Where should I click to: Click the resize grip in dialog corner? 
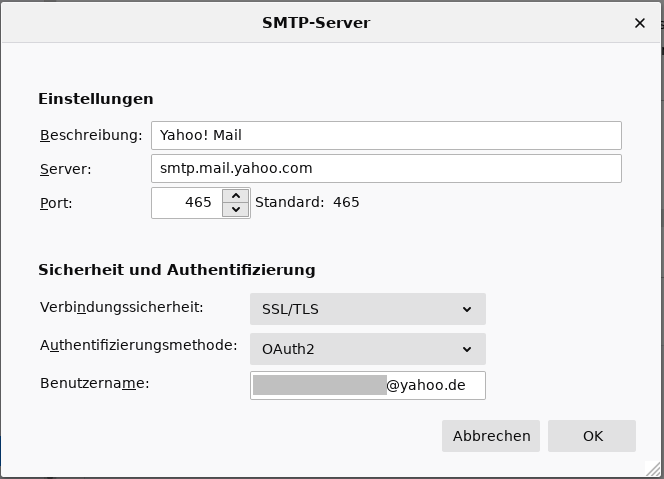652,468
